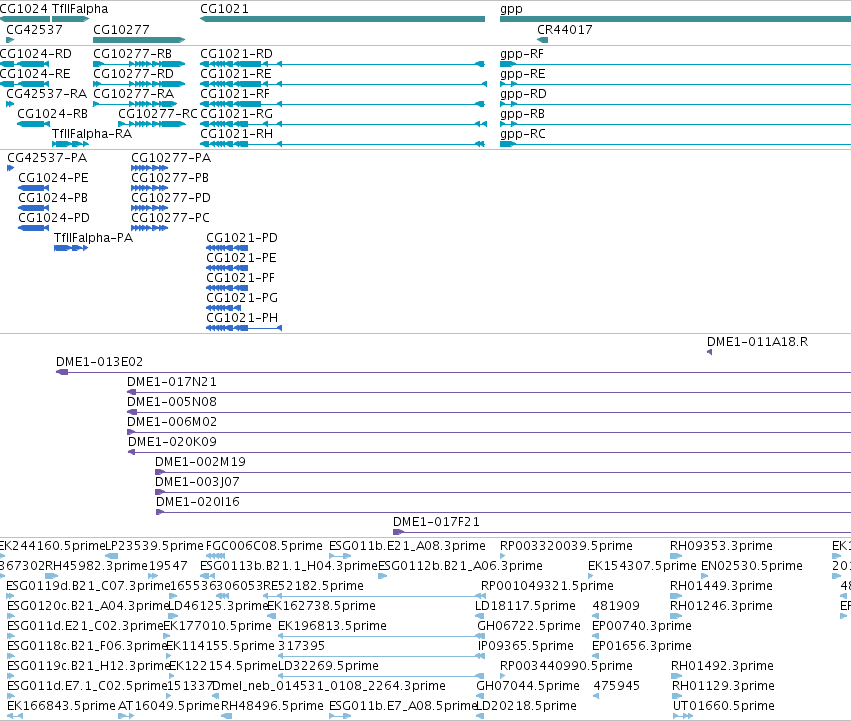Screen dimensions: 851x721
Task: Select protein TfIIFalpha-PA glyph
Action: tap(71, 248)
